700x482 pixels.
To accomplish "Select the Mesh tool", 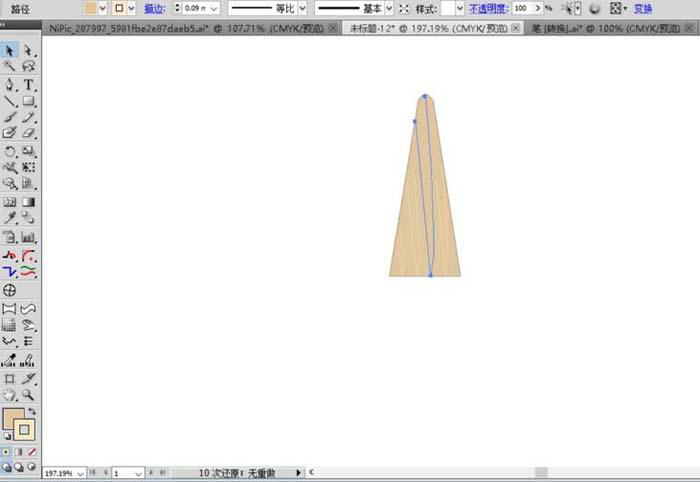I will (x=9, y=202).
